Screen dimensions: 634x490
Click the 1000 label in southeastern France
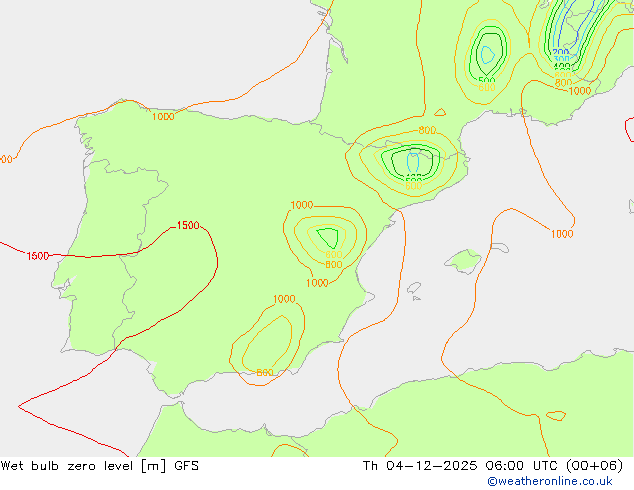click(x=580, y=91)
